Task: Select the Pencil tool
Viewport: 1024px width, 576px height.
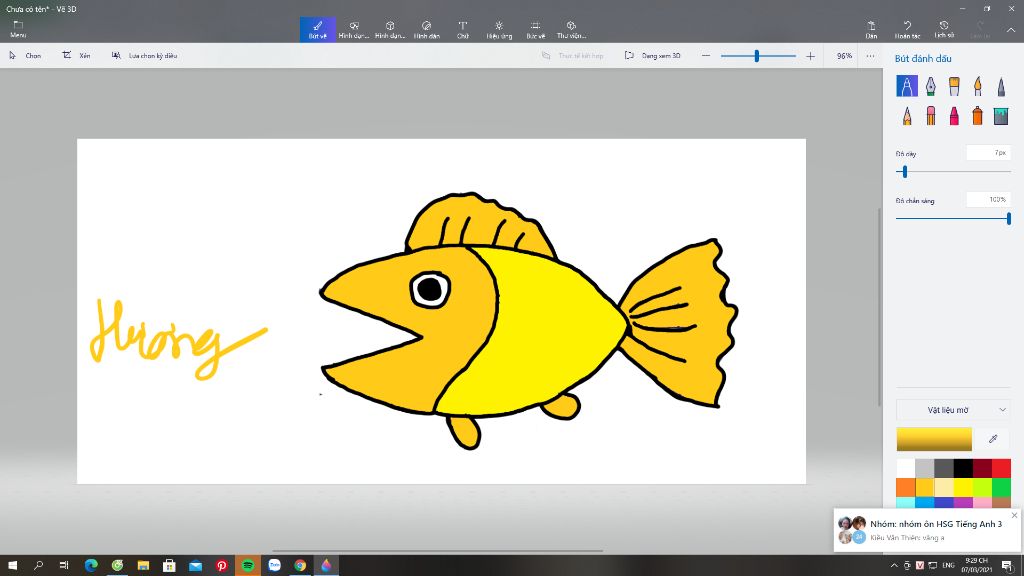Action: (906, 116)
